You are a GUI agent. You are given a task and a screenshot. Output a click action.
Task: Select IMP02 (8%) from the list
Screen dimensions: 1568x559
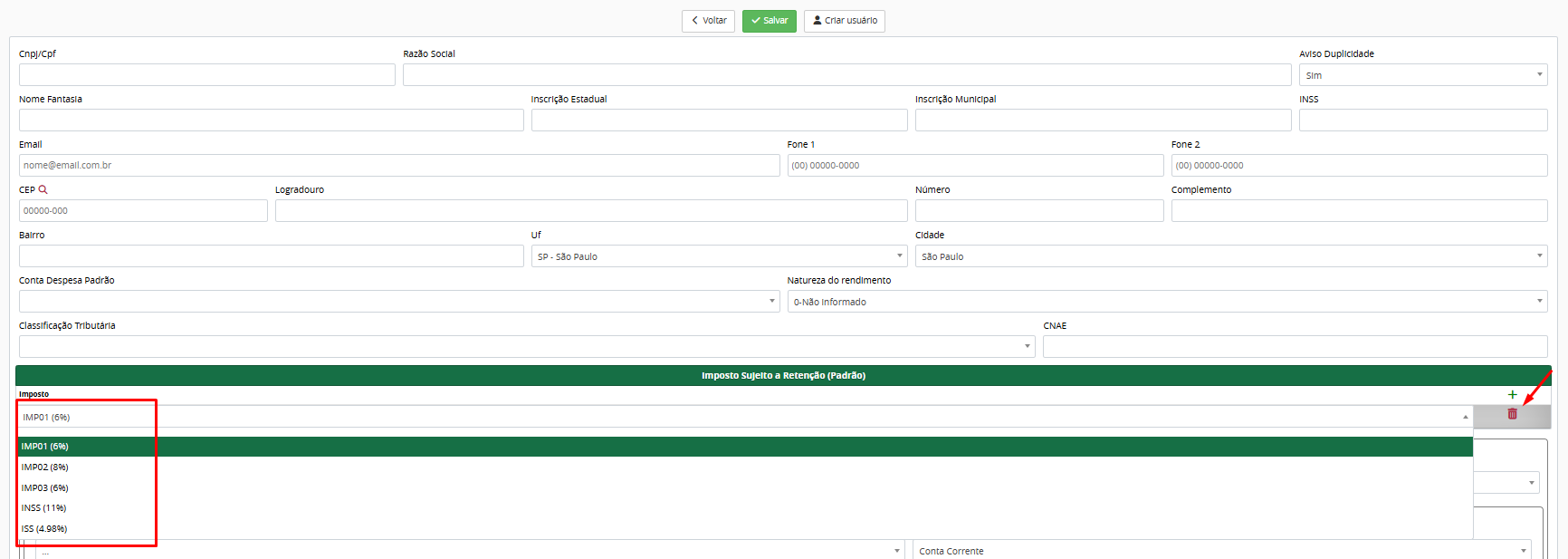click(x=45, y=467)
